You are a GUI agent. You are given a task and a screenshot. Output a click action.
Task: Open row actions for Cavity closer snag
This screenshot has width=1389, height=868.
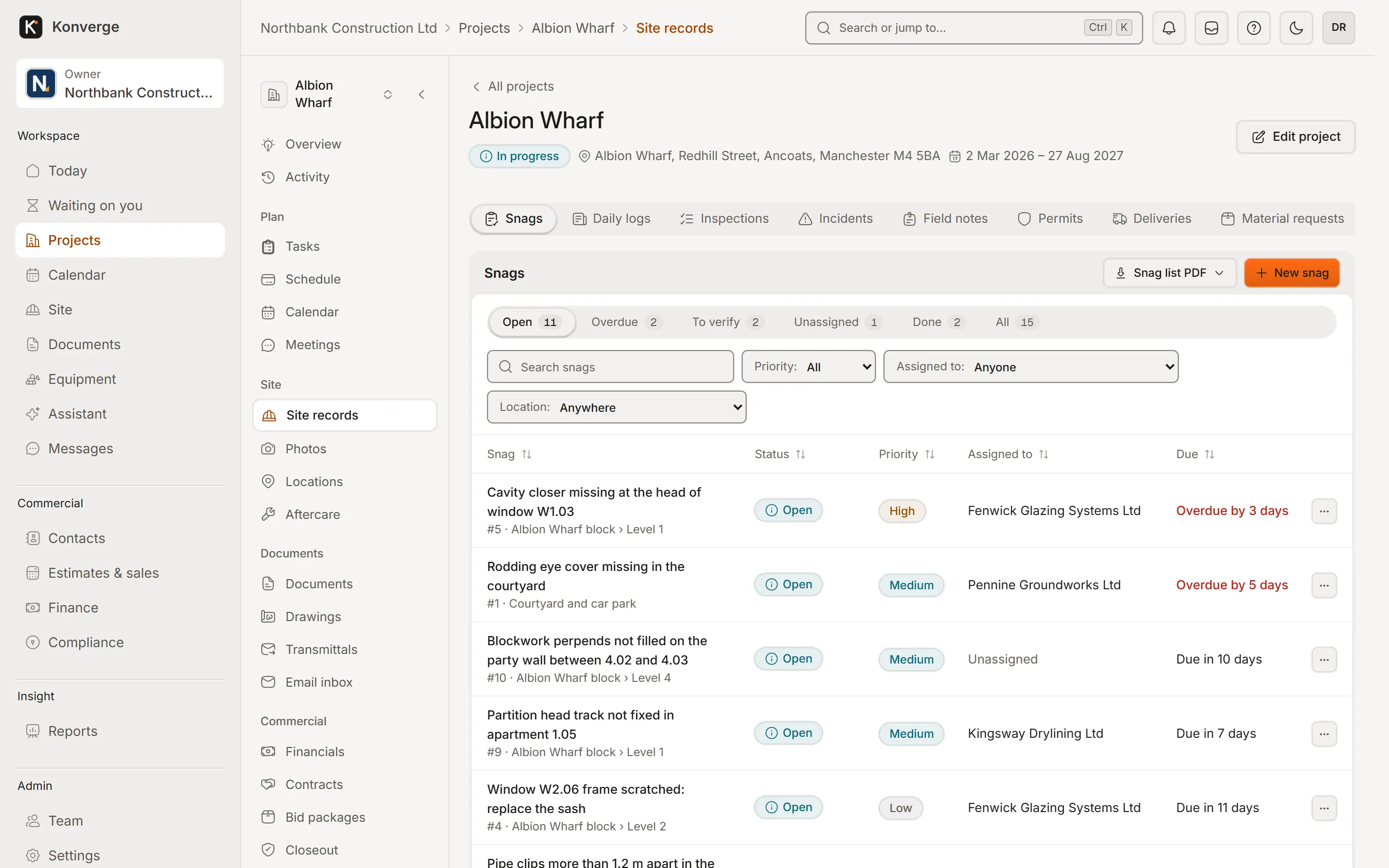click(x=1324, y=511)
